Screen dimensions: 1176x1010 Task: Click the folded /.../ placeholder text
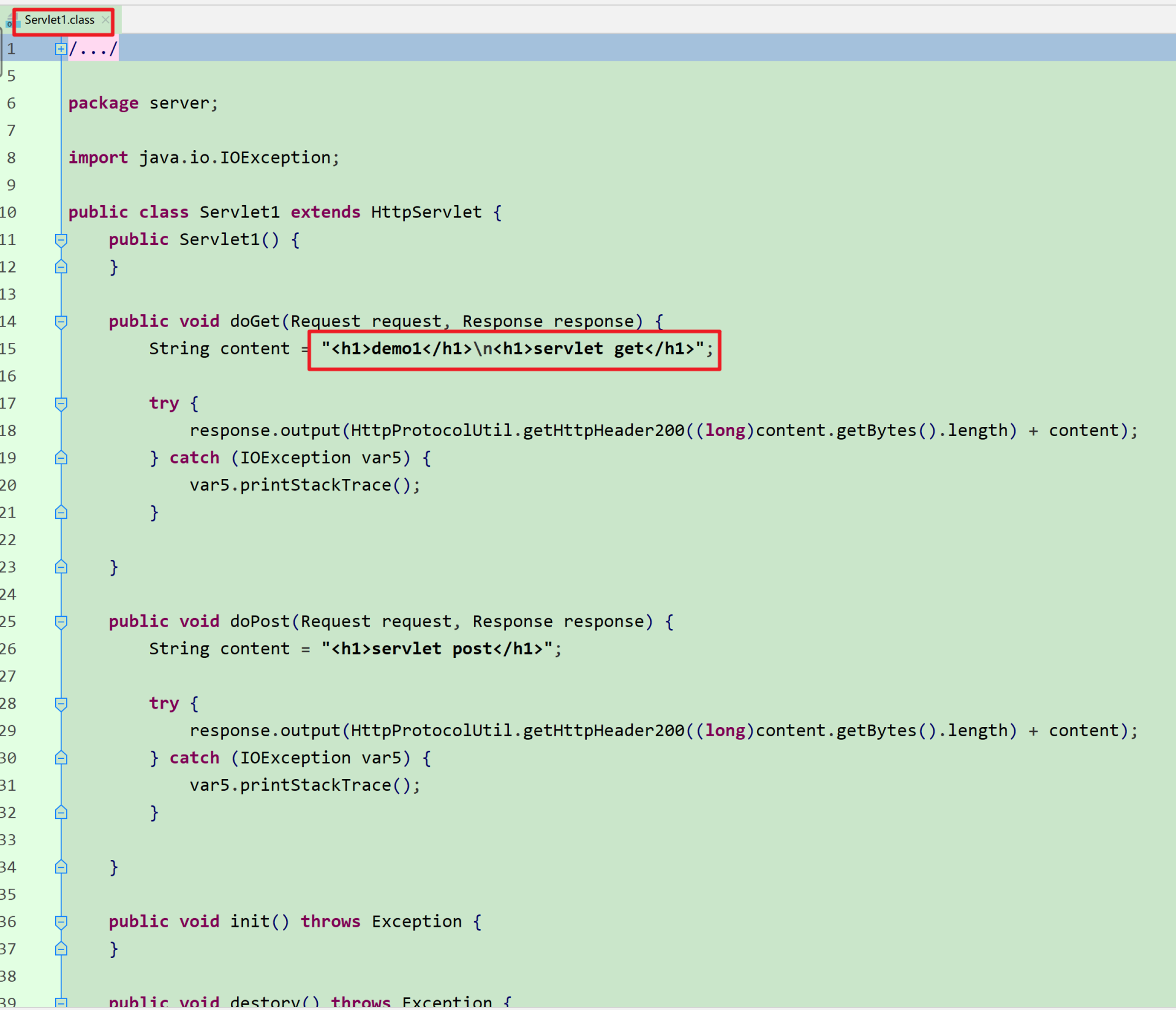click(93, 49)
